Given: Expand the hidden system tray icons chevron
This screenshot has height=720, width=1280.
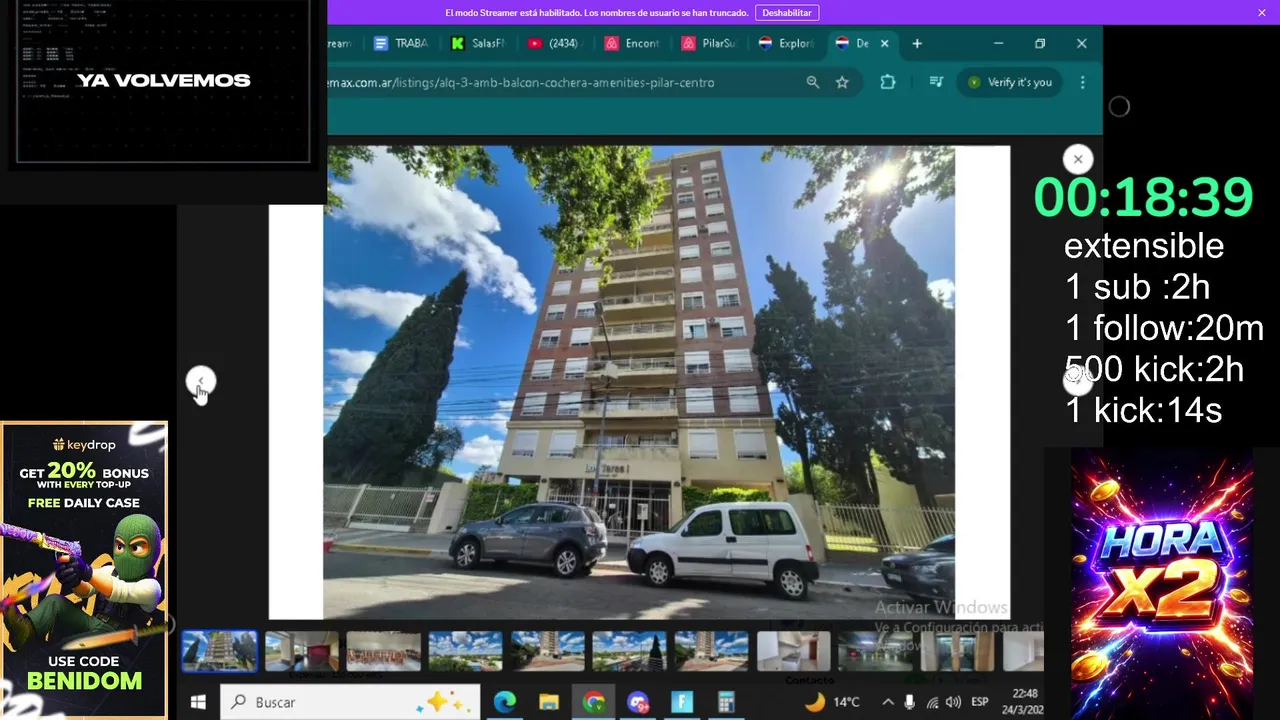Looking at the screenshot, I should [x=887, y=702].
